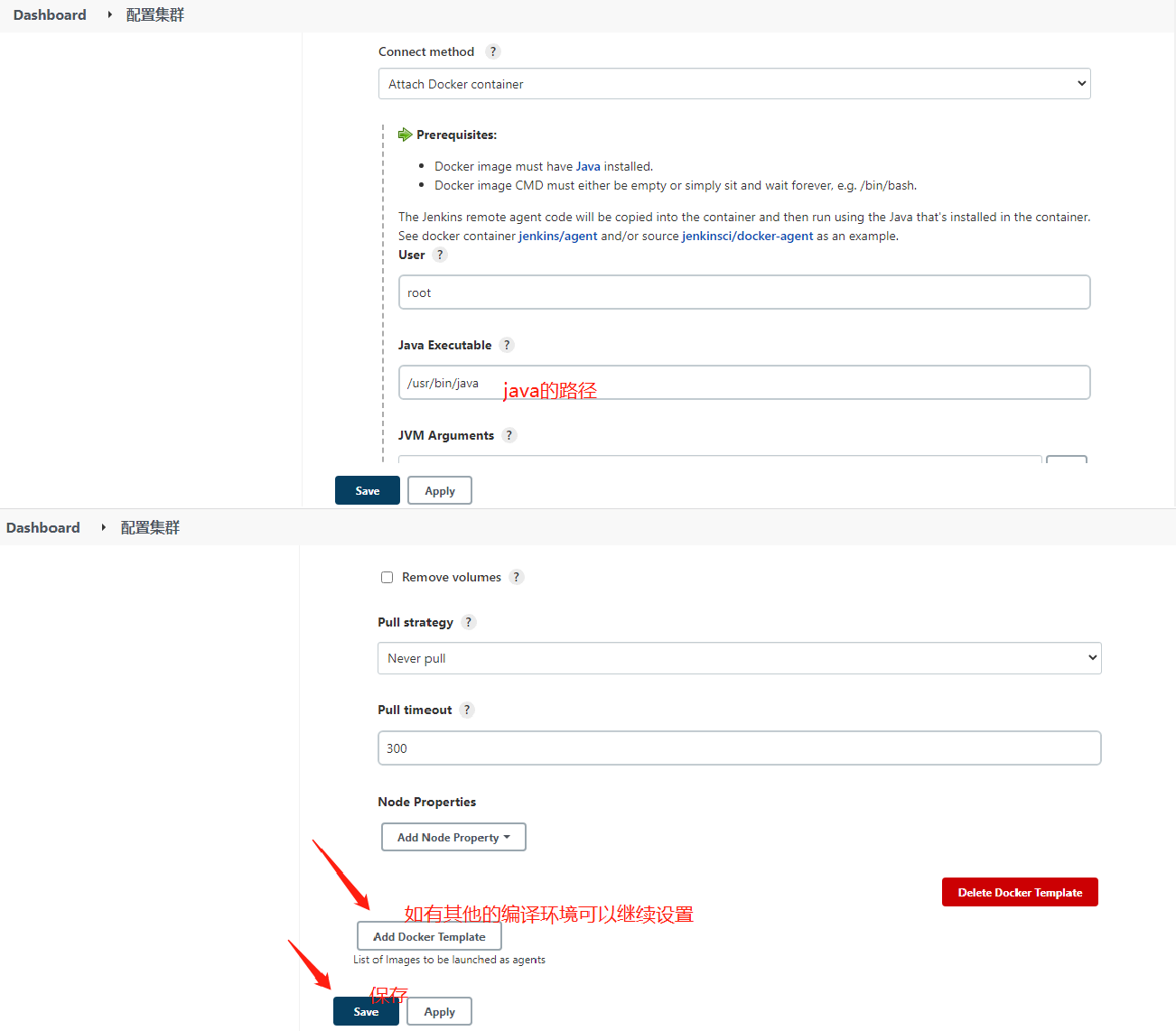Open help for Connect method
This screenshot has height=1031, width=1176.
(492, 51)
